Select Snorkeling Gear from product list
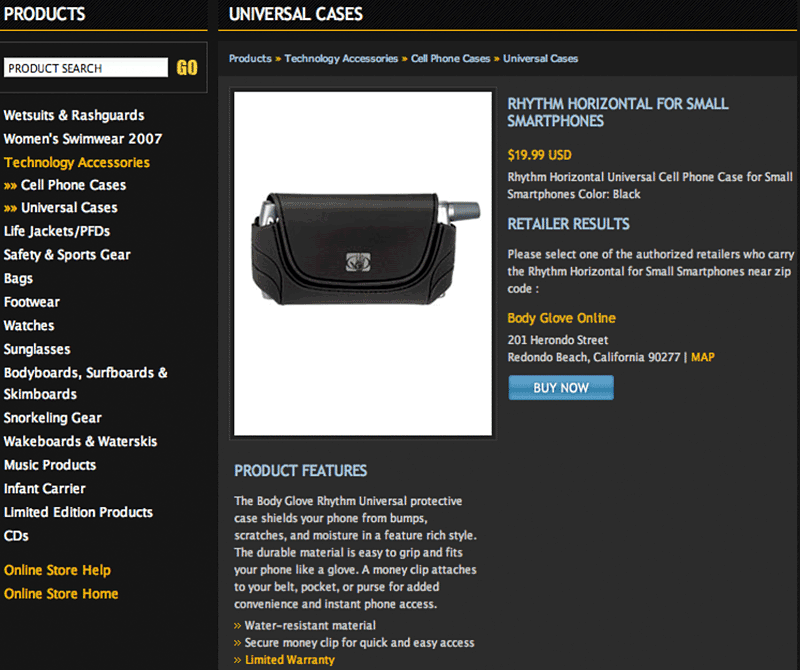 53,418
